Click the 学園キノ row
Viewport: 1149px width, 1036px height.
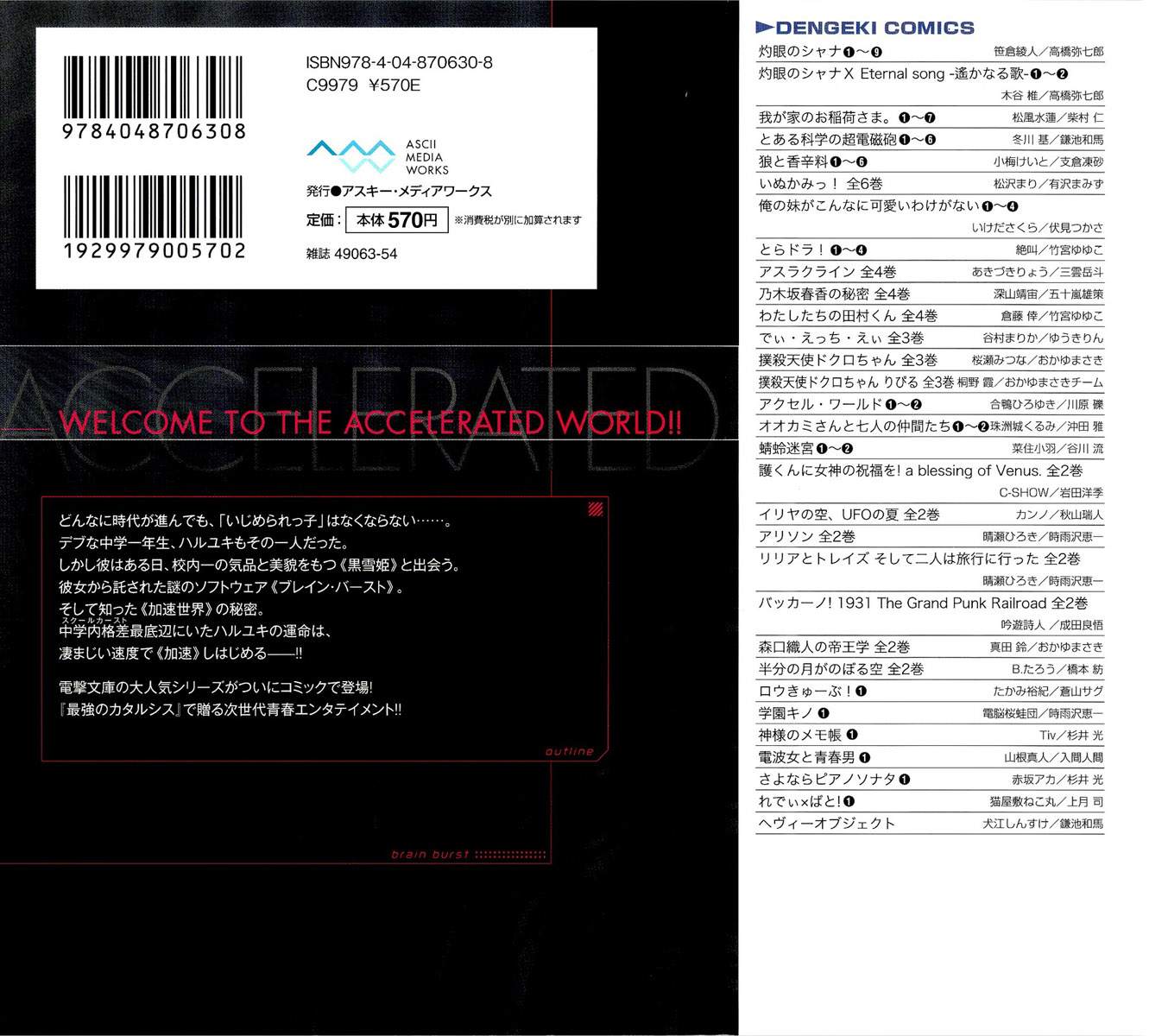[x=930, y=714]
